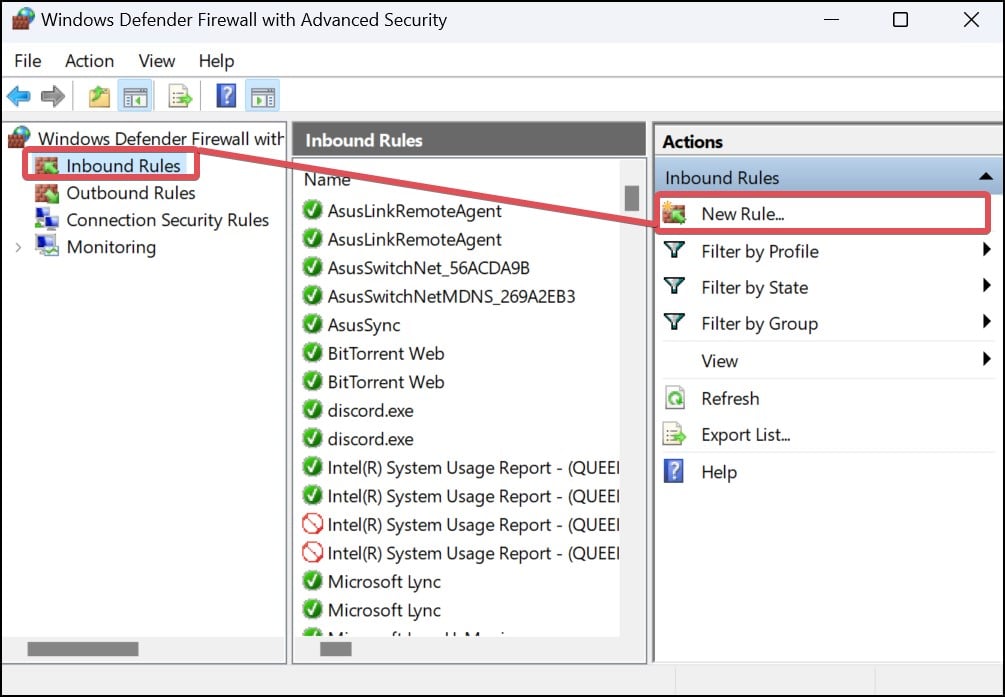Open the Help menu in menu bar
Viewport: 1005px width, 697px height.
(217, 61)
